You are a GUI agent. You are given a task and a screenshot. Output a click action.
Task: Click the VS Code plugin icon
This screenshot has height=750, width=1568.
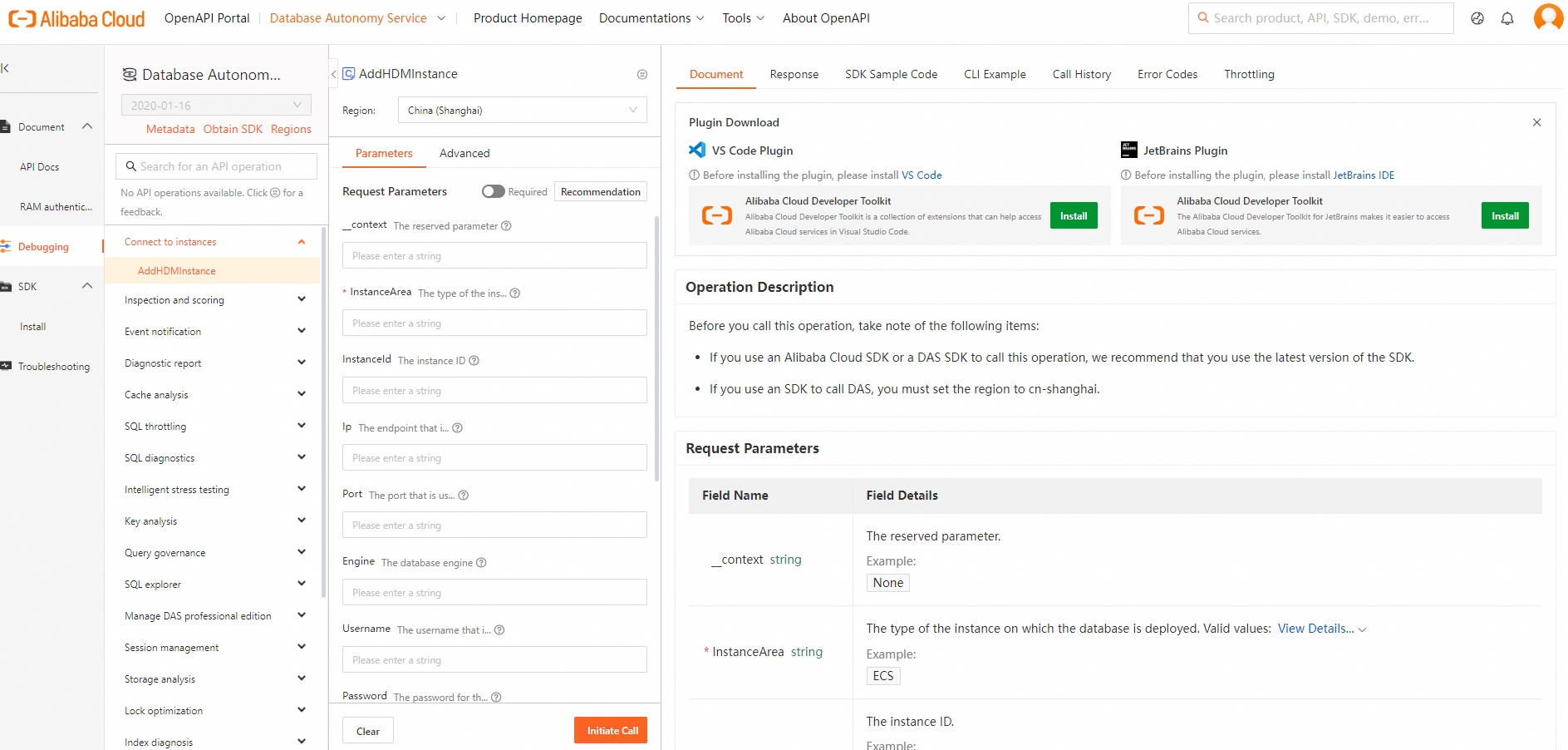click(x=697, y=150)
